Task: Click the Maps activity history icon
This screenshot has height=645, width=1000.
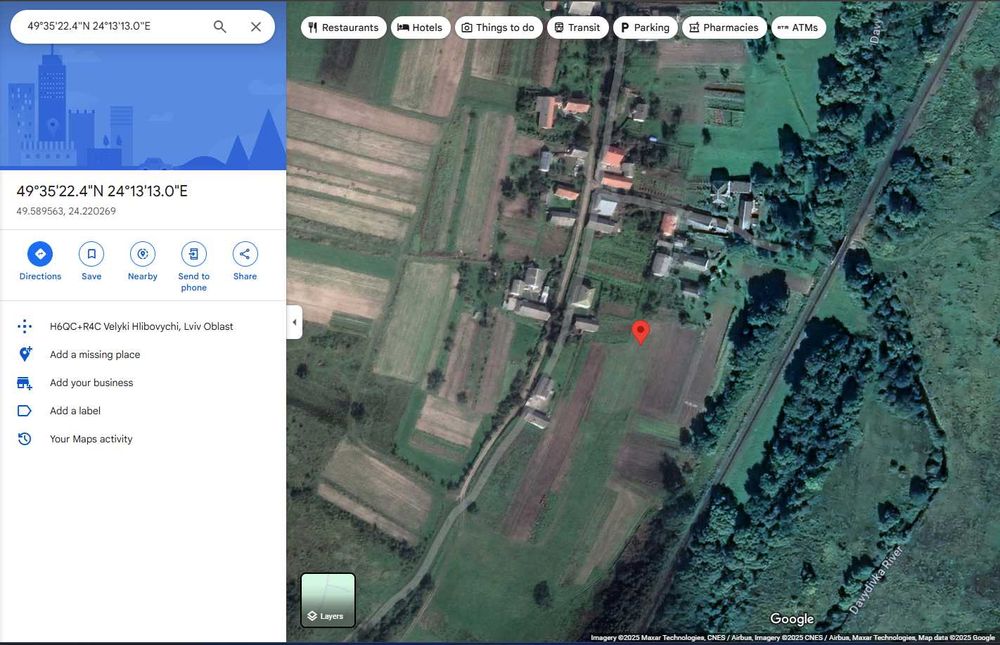Action: click(x=24, y=439)
